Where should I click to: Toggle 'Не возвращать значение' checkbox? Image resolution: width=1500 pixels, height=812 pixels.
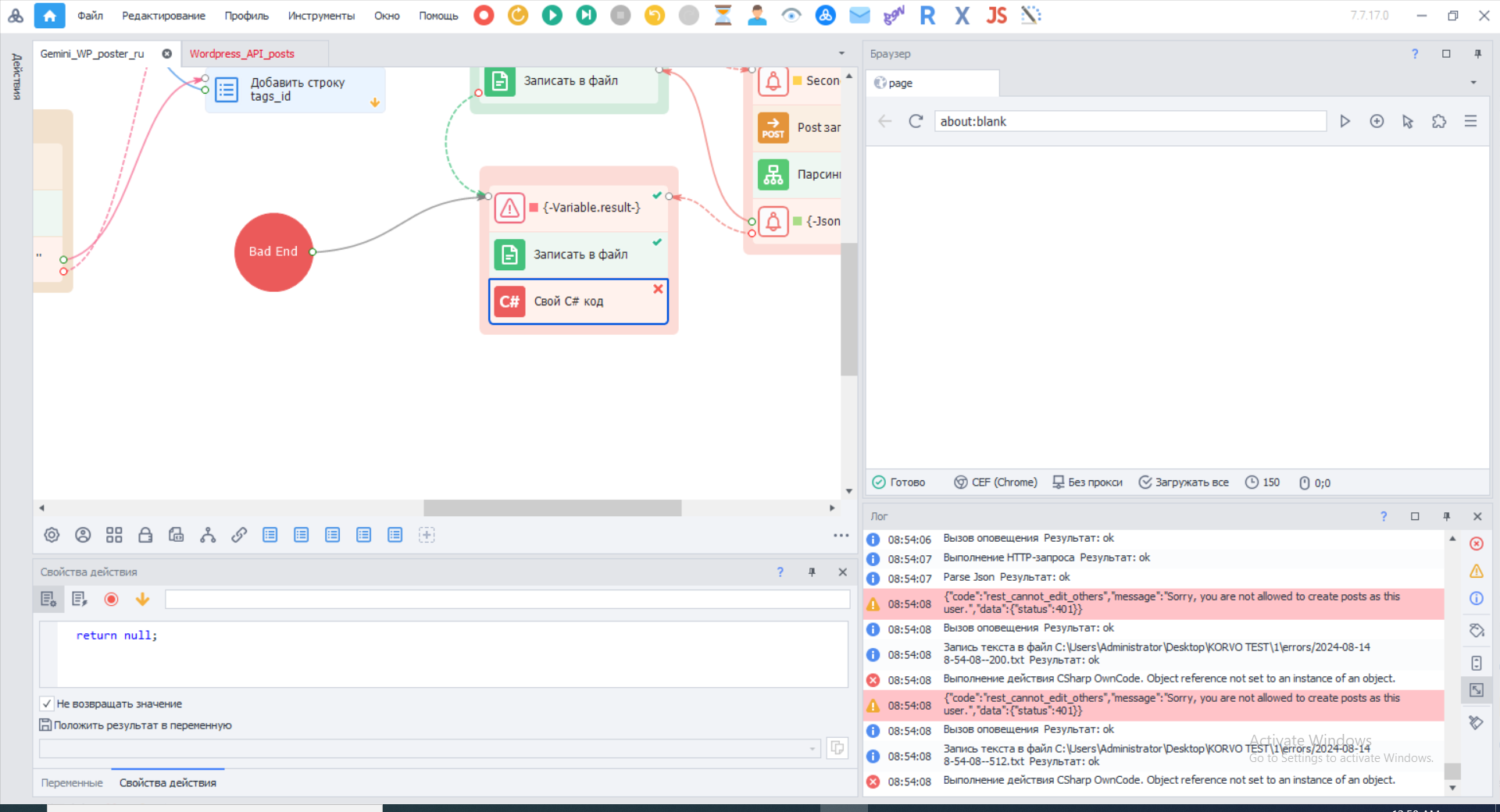coord(47,703)
